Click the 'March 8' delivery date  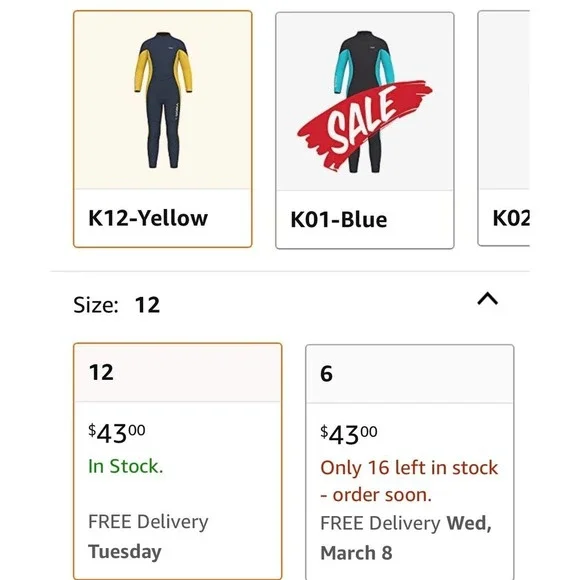pos(356,553)
